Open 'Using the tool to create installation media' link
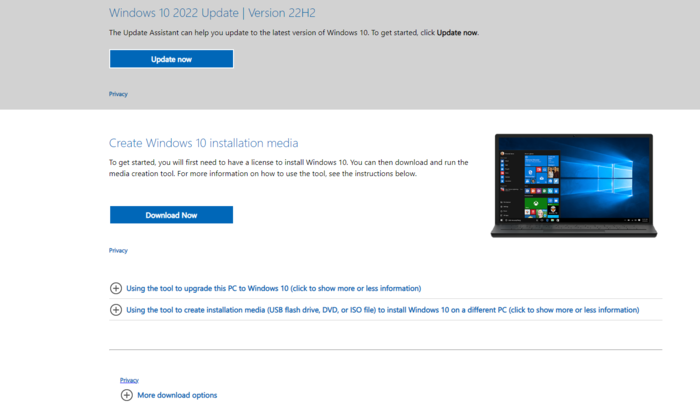The width and height of the screenshot is (700, 415). [383, 310]
